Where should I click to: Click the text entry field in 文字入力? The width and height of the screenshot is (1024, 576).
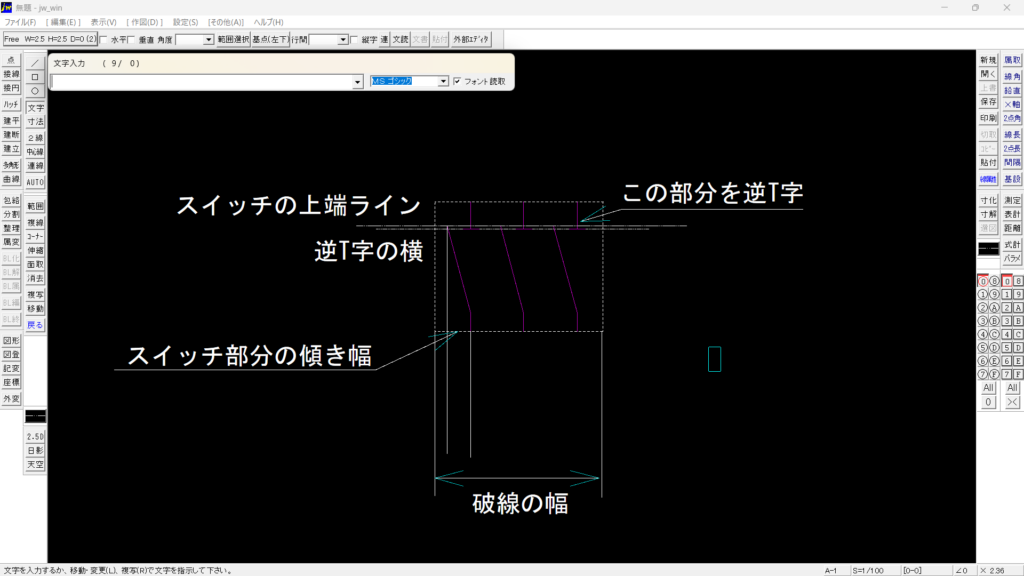(200, 82)
